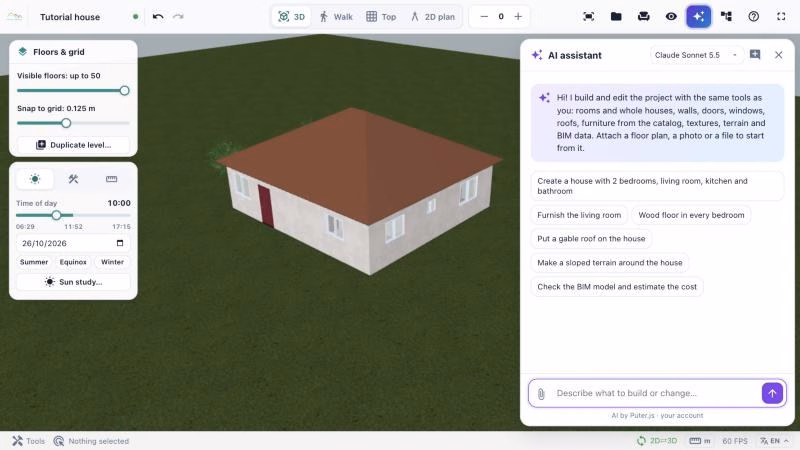The image size is (800, 450).
Task: Undo the last action
Action: coord(158,16)
